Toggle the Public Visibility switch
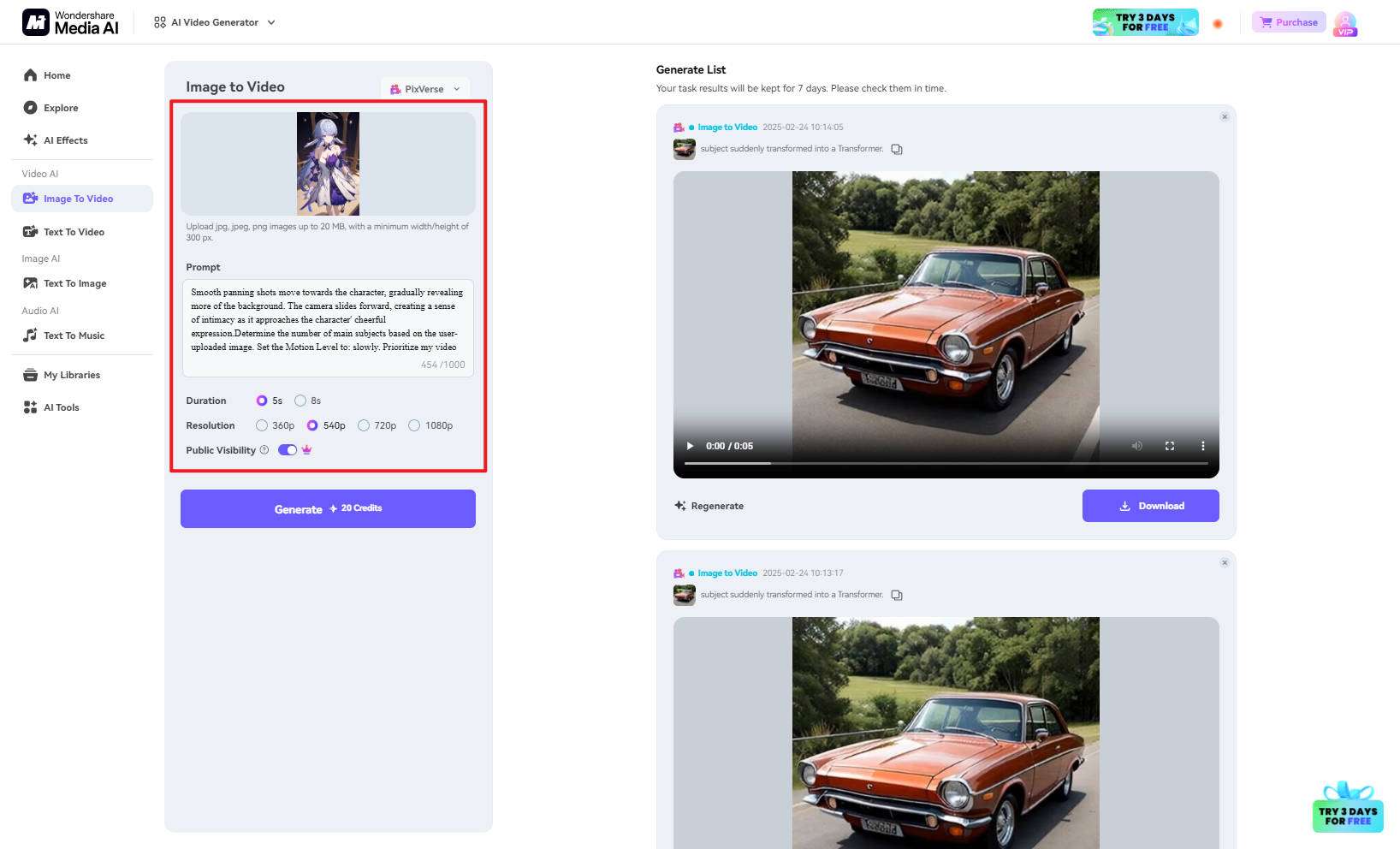 (x=288, y=450)
